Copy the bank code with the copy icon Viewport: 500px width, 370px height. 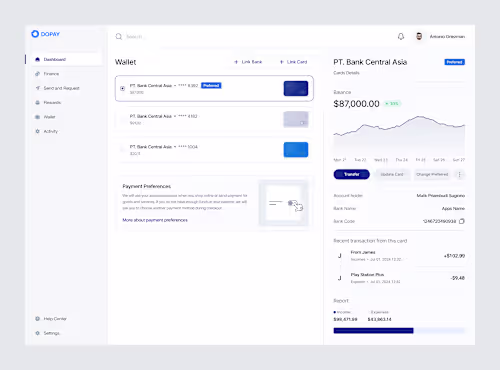(x=462, y=221)
